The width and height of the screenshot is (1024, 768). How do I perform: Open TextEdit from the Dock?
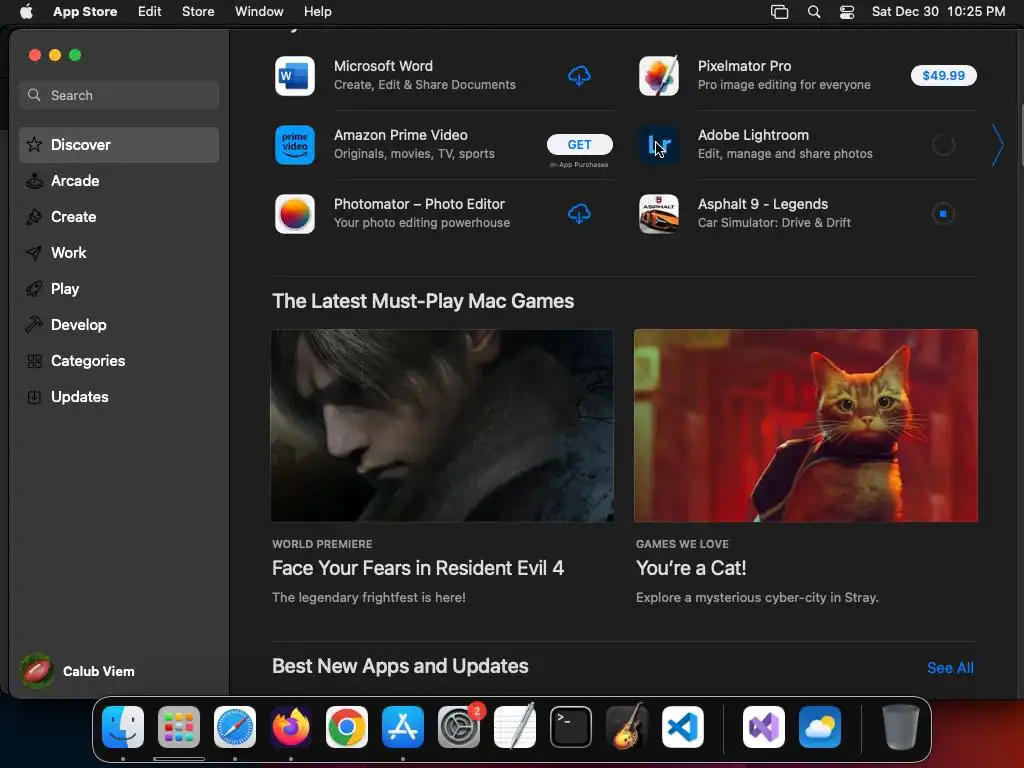(x=515, y=727)
